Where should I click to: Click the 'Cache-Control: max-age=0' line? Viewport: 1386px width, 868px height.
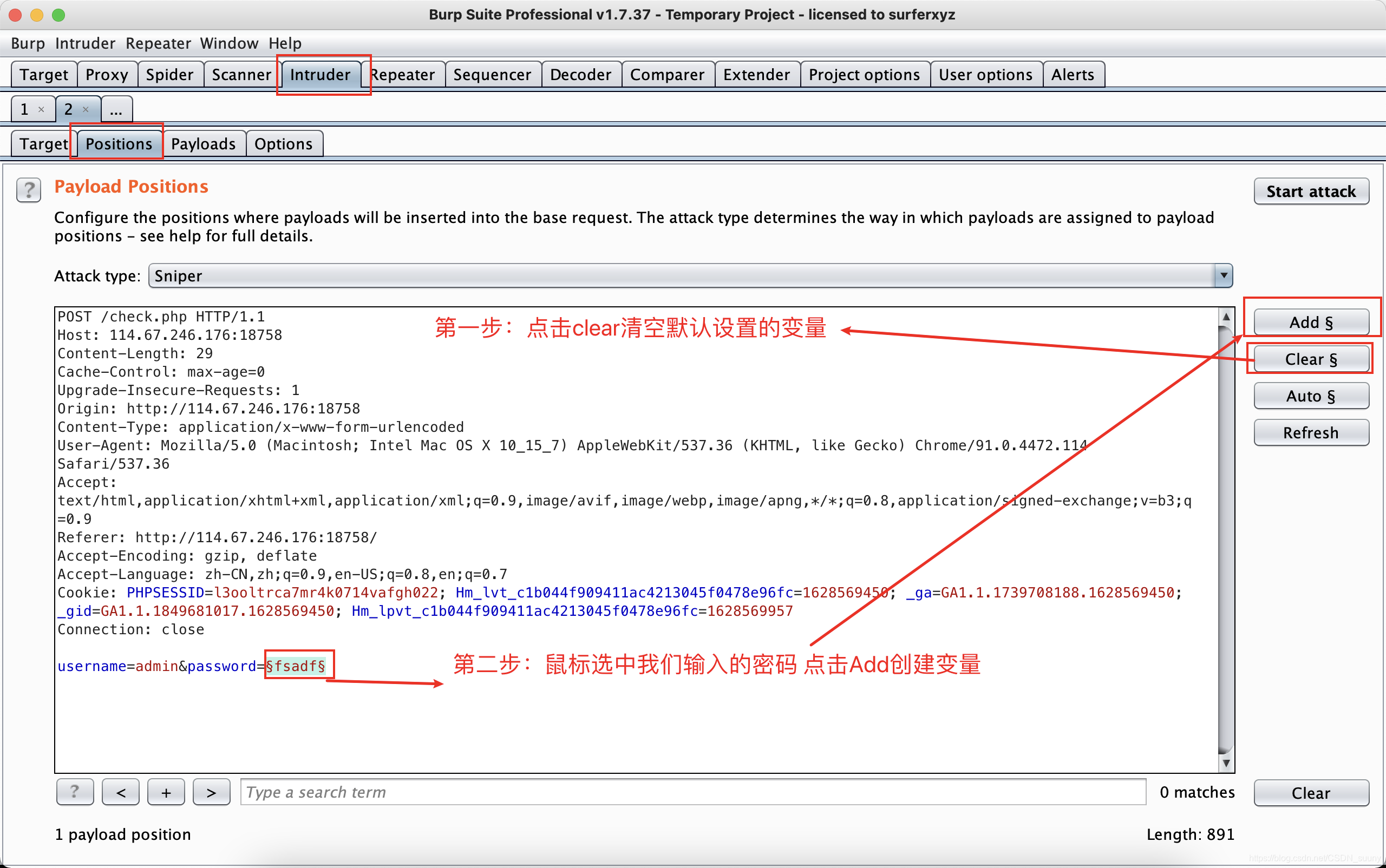click(161, 372)
